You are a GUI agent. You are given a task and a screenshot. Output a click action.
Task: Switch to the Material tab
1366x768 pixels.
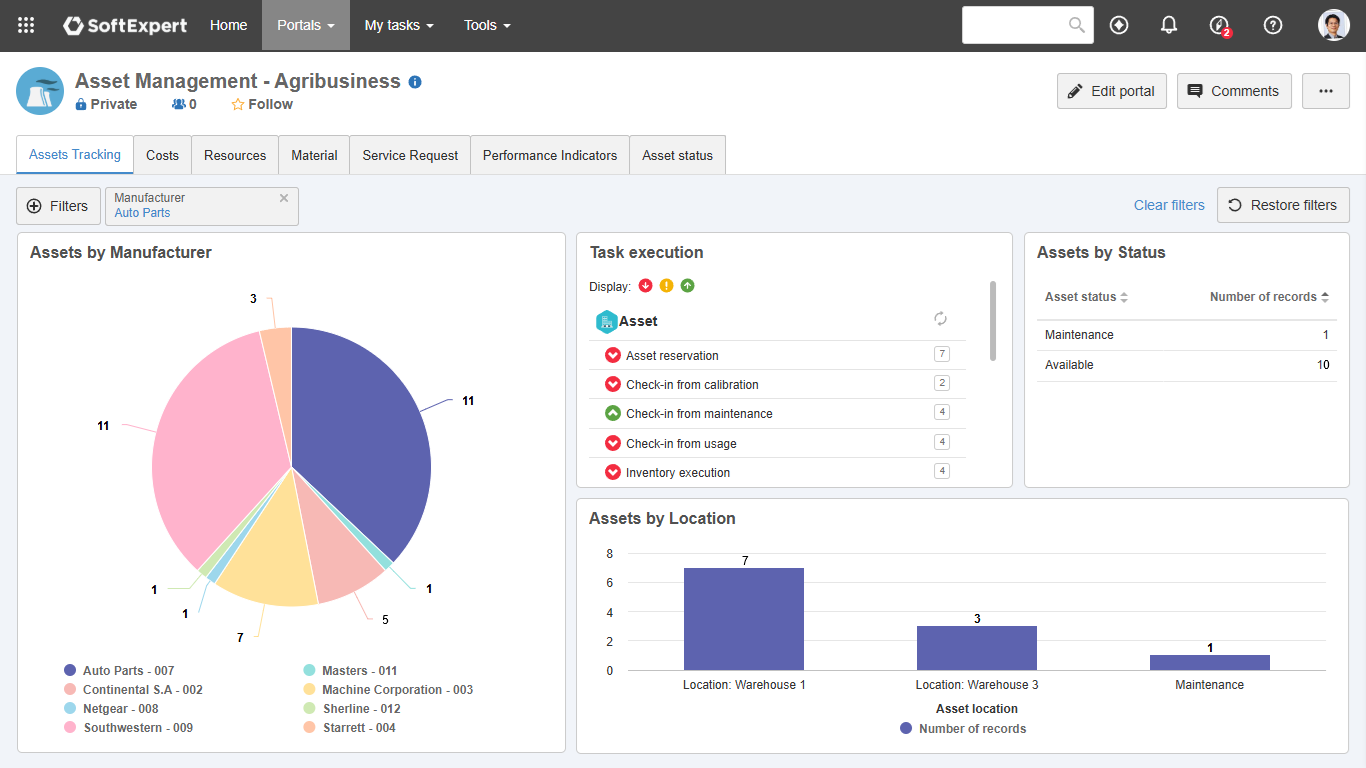(314, 155)
